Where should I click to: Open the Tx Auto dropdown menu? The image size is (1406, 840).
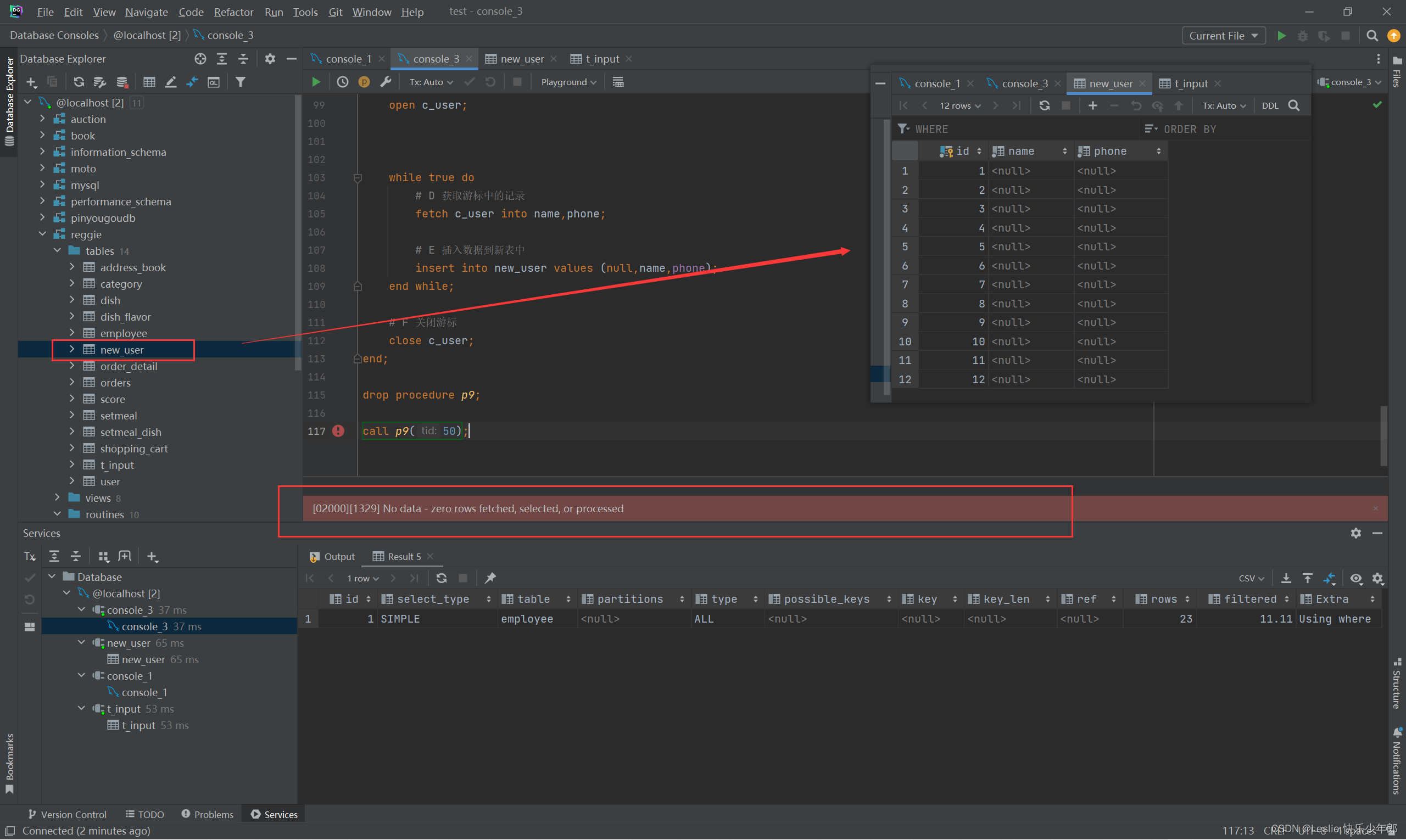pyautogui.click(x=430, y=82)
